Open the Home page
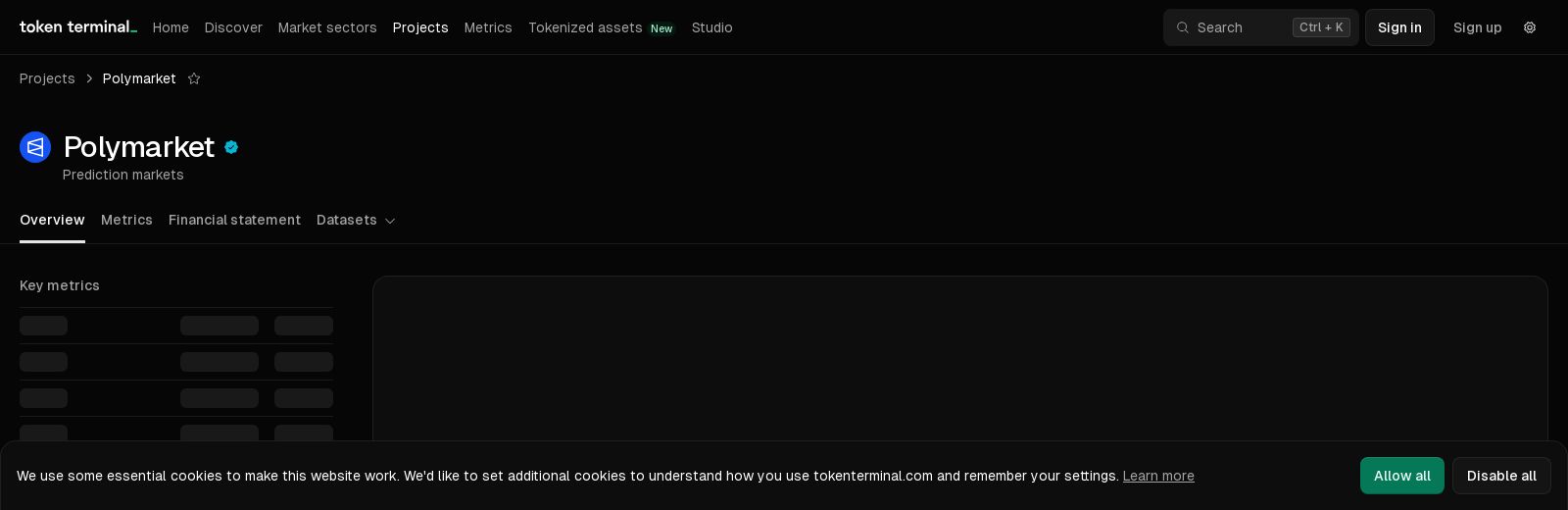The image size is (1568, 510). [171, 27]
